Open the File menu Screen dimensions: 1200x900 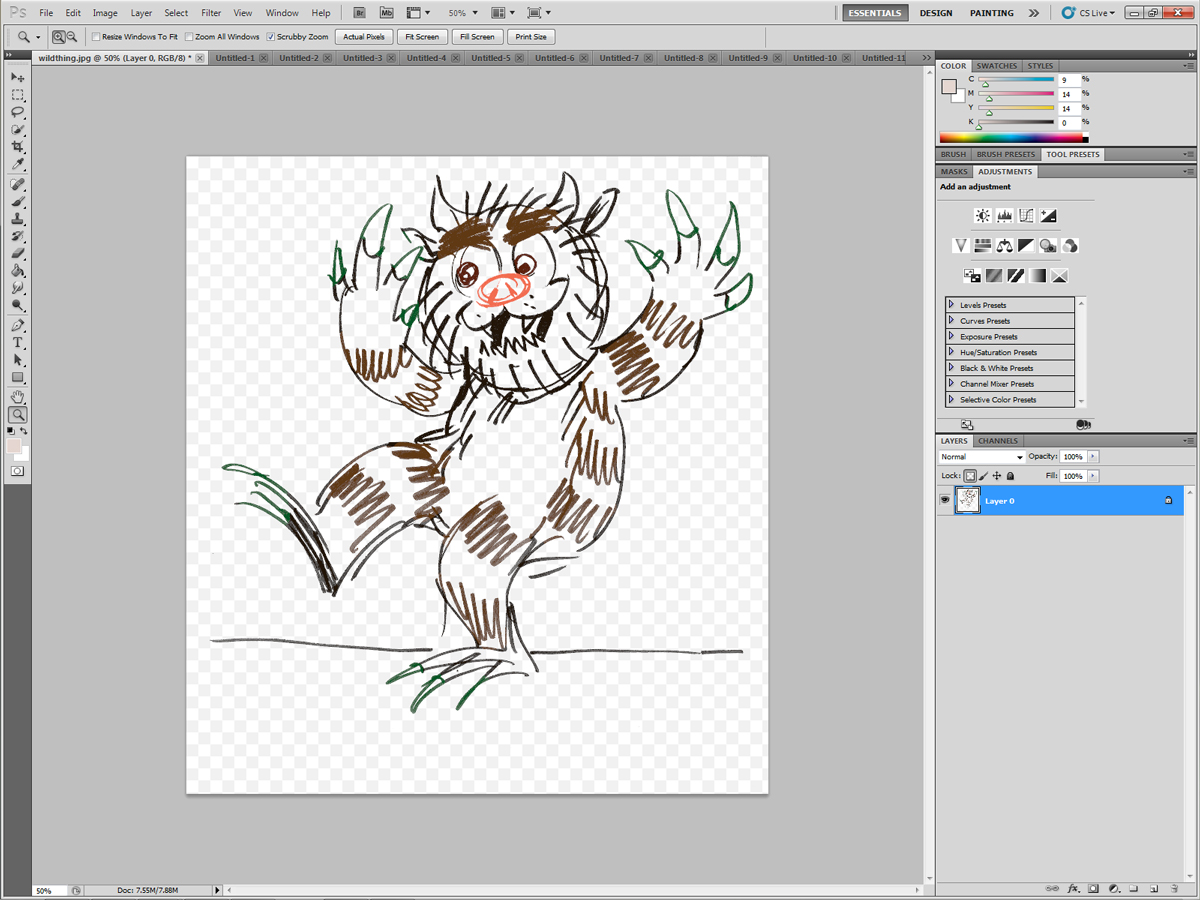point(46,13)
